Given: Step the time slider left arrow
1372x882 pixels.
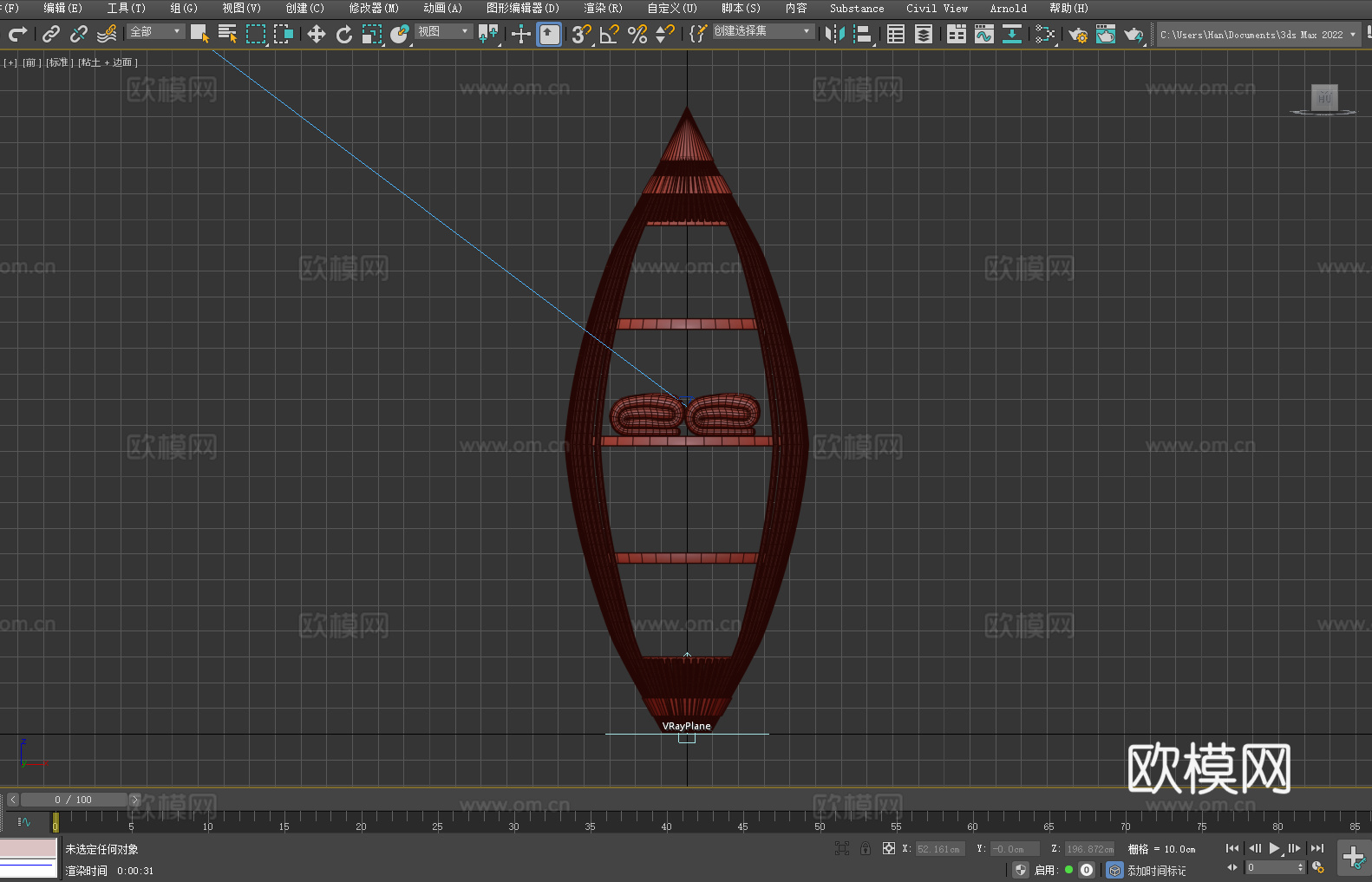Looking at the screenshot, I should [x=12, y=800].
